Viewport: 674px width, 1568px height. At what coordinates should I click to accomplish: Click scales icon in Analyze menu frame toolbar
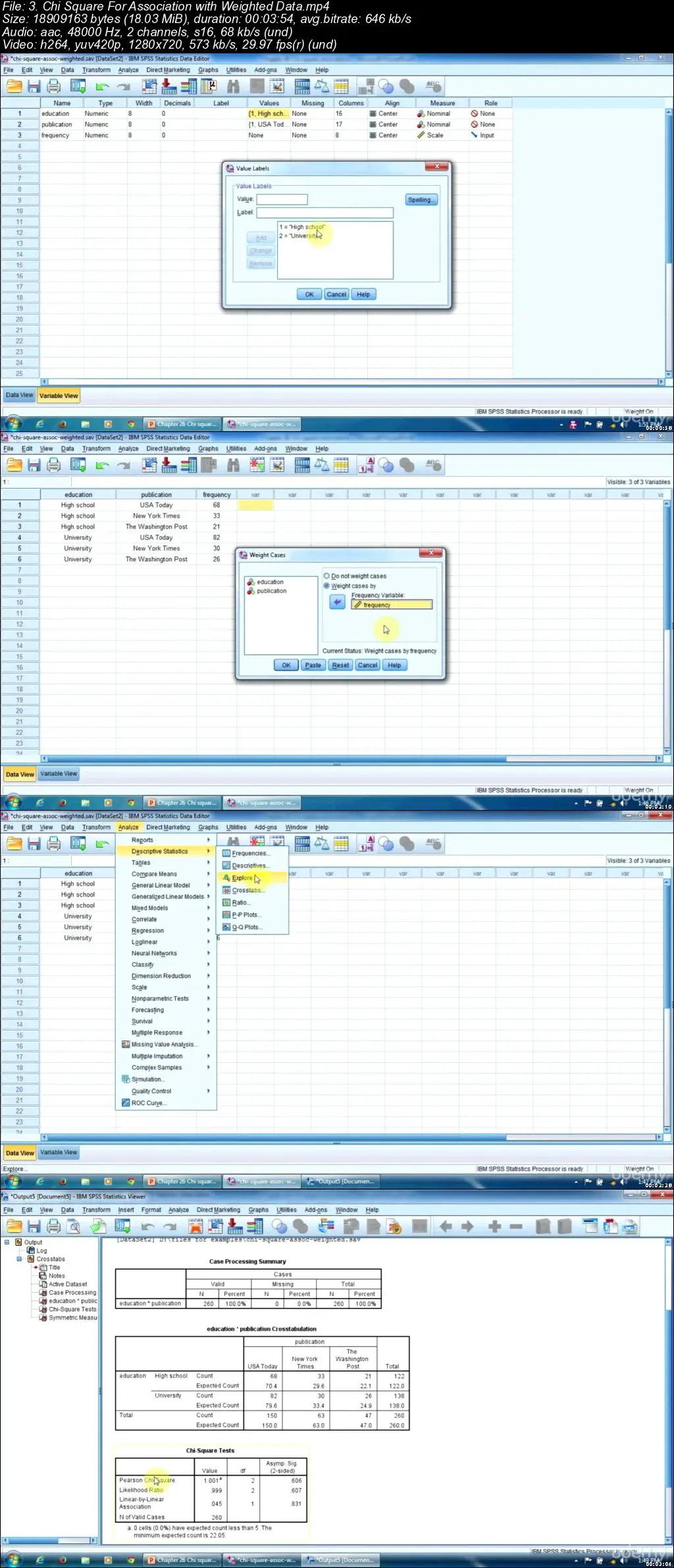(x=321, y=844)
